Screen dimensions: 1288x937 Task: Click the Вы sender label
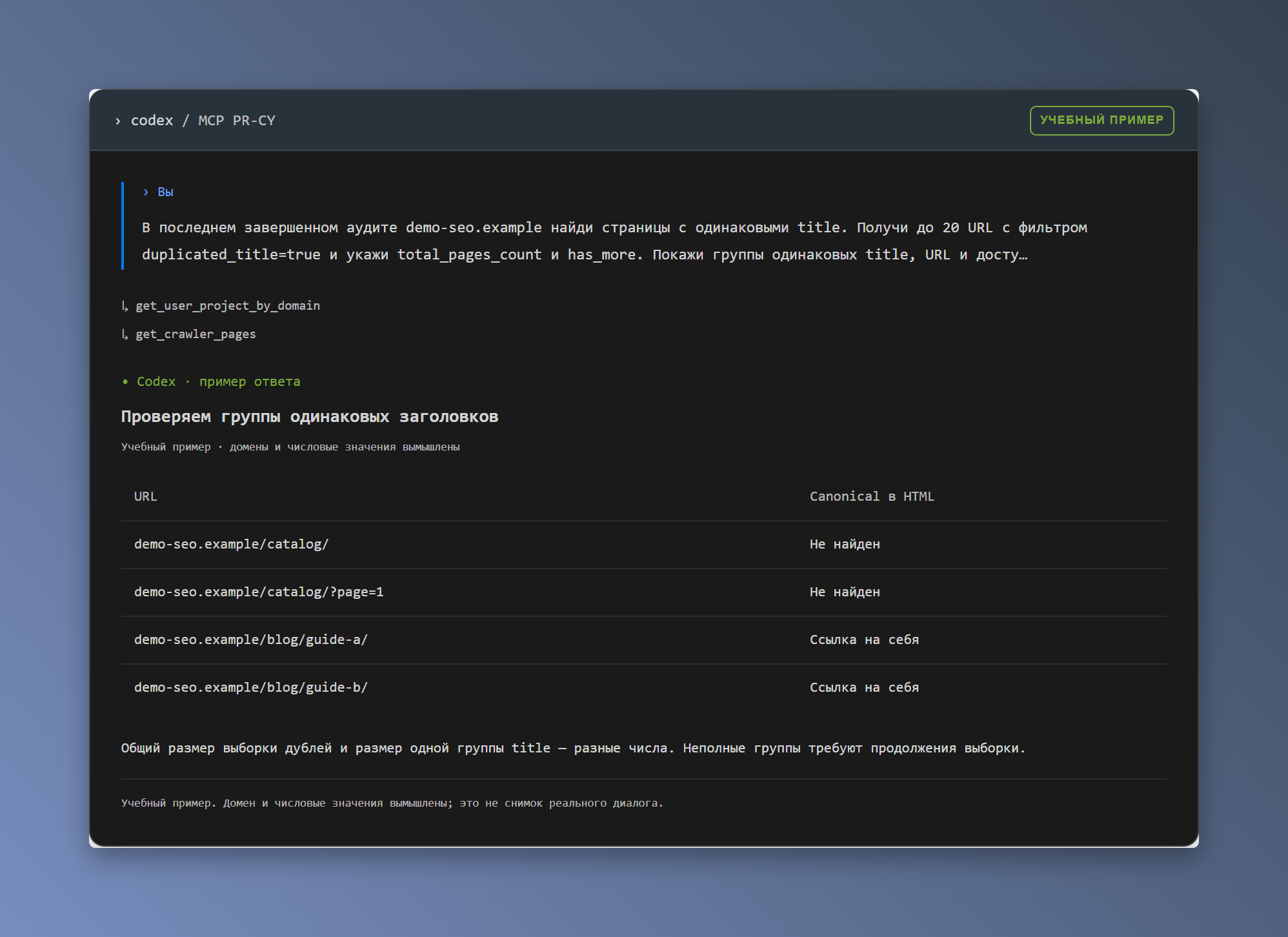165,192
